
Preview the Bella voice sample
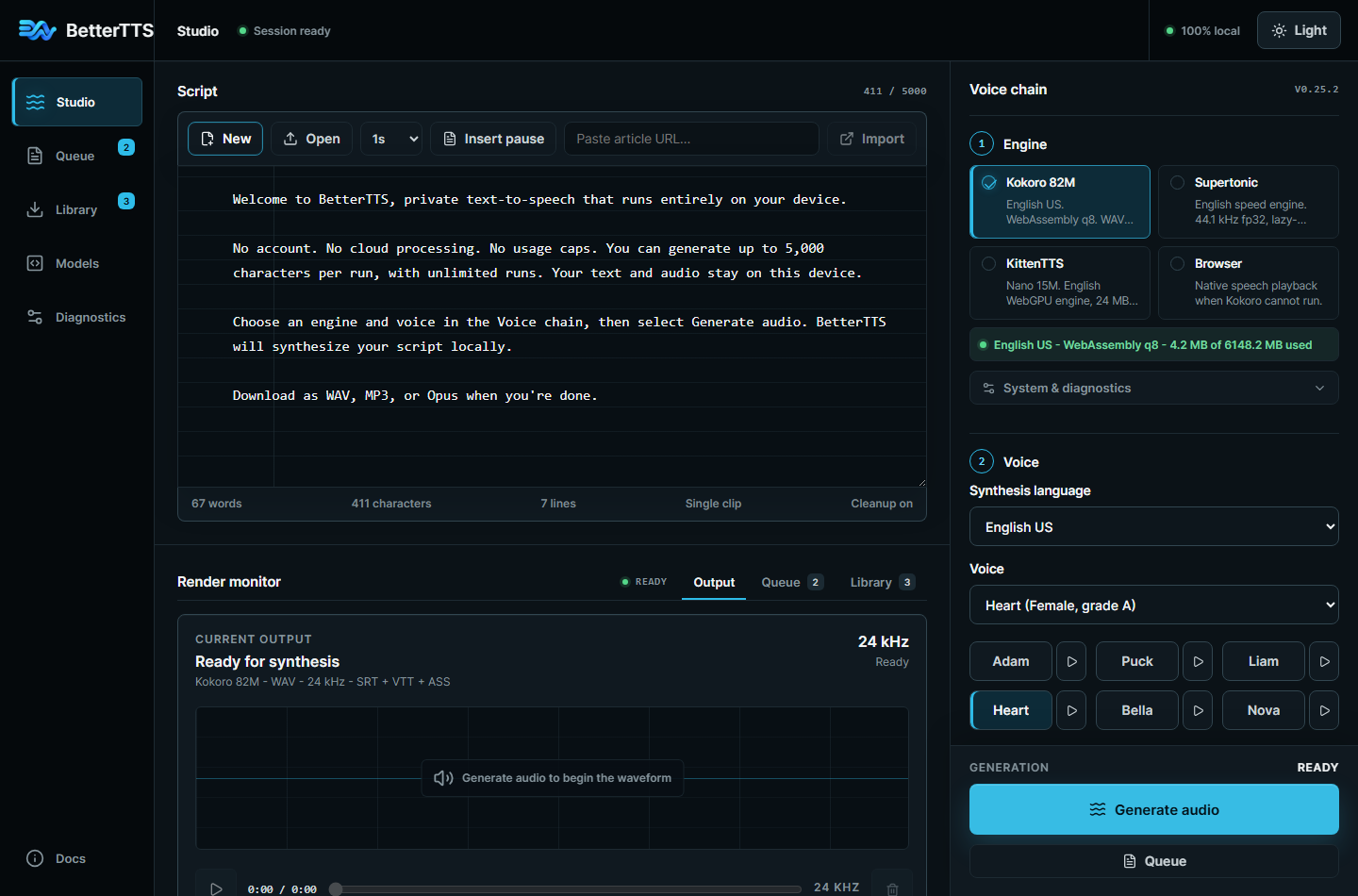(x=1198, y=710)
